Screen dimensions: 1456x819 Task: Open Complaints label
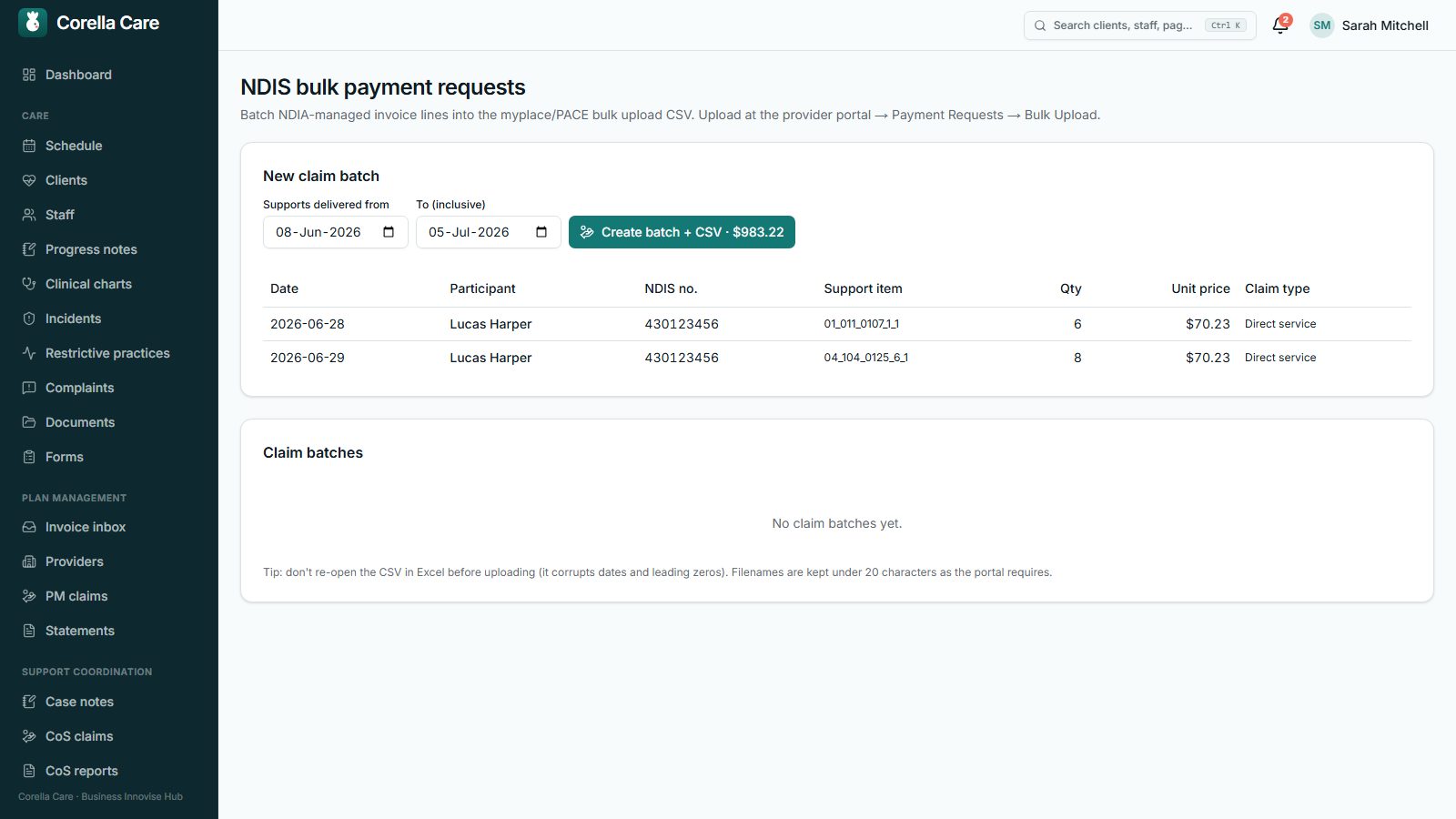(x=79, y=388)
